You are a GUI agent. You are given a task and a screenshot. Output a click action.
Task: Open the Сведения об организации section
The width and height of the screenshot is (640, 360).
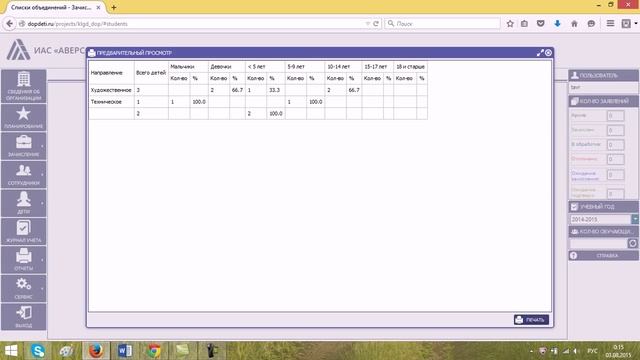coord(24,86)
